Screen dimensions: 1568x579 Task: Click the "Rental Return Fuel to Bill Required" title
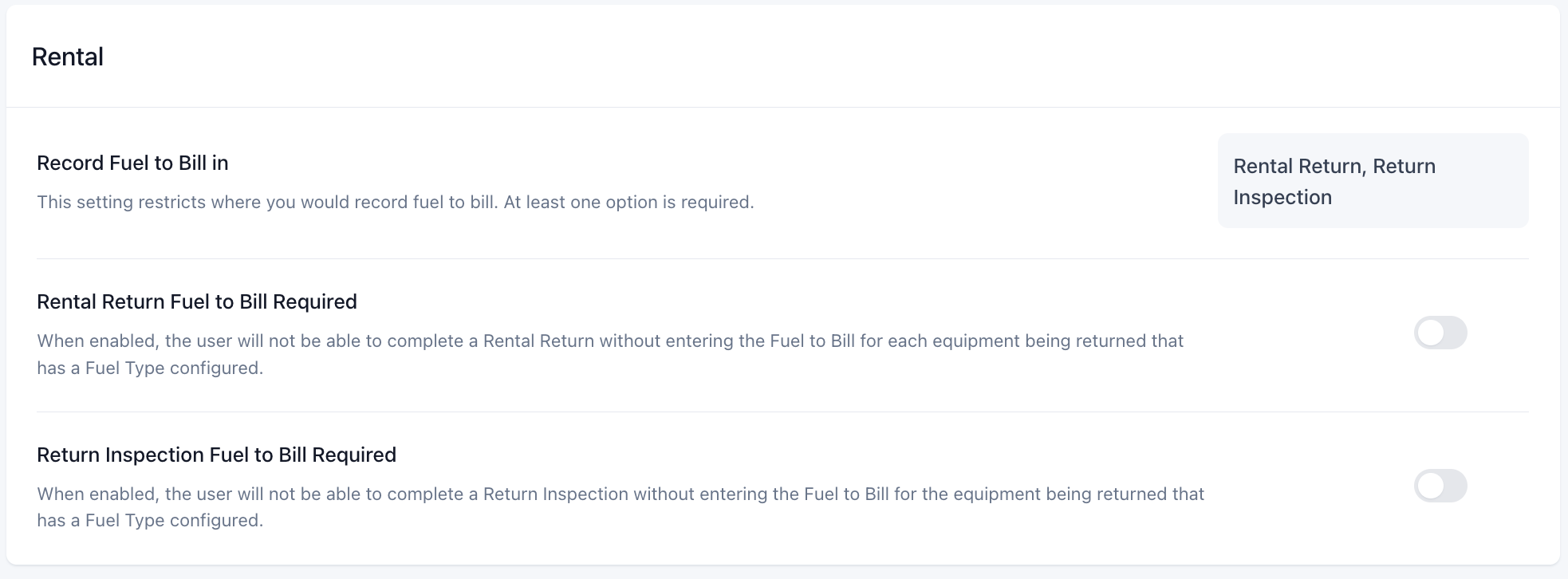[x=197, y=301]
